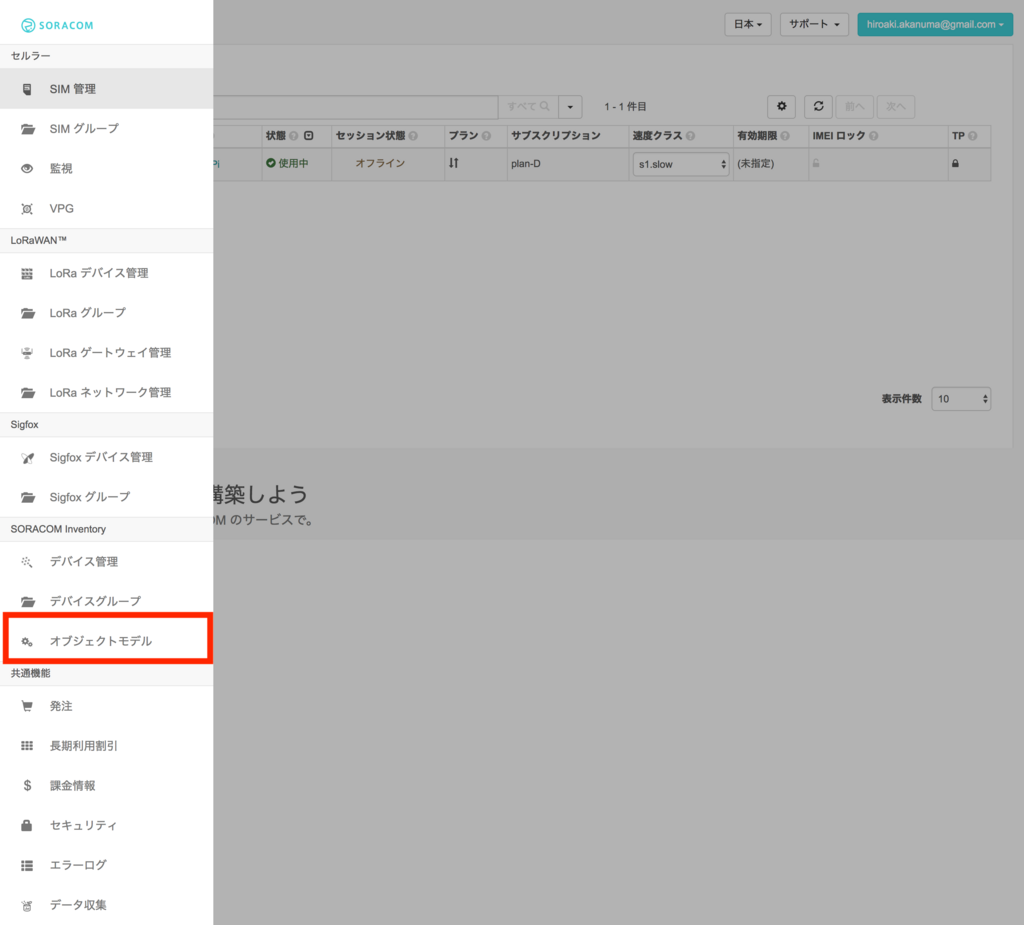Click the 前へ pagination button
This screenshot has width=1024, height=925.
point(854,106)
